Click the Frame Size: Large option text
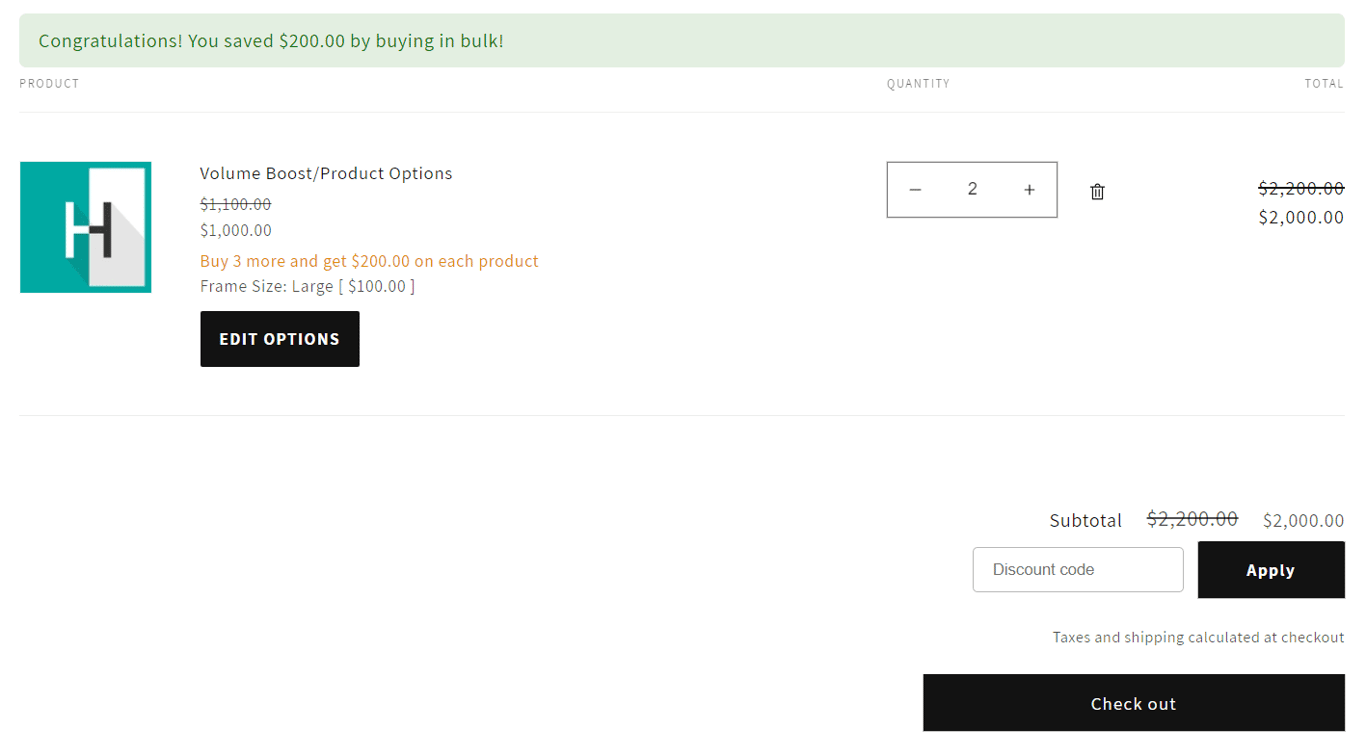This screenshot has height=756, width=1366. (x=307, y=286)
